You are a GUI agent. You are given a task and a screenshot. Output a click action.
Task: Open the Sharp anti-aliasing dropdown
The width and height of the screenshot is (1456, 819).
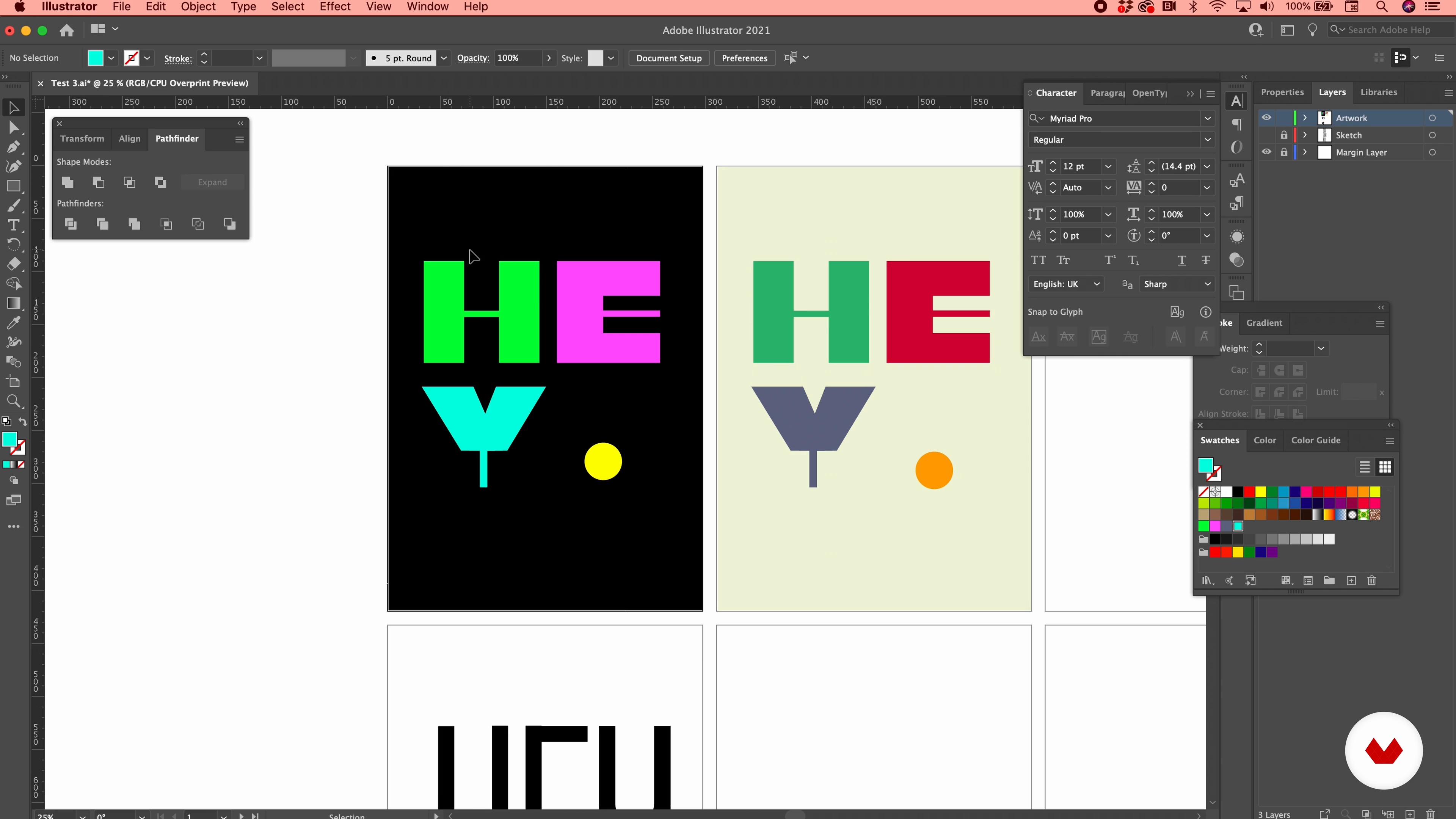(1207, 284)
